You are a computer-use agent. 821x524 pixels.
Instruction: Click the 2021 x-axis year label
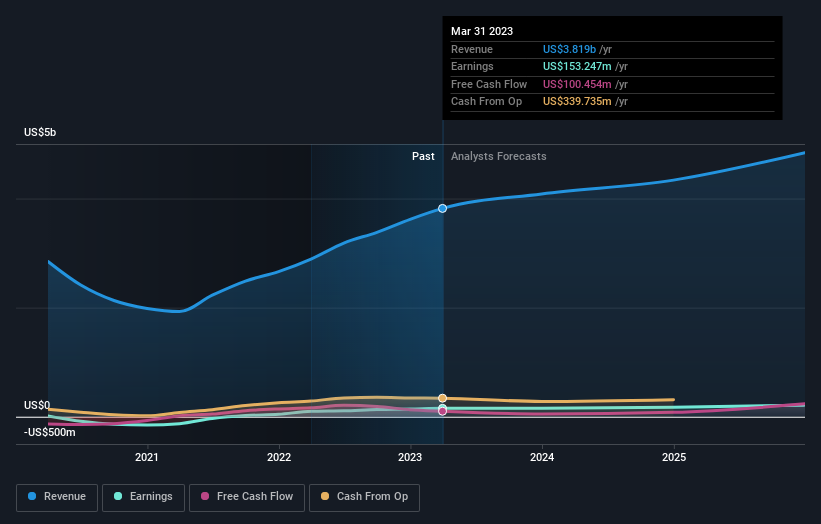(147, 458)
